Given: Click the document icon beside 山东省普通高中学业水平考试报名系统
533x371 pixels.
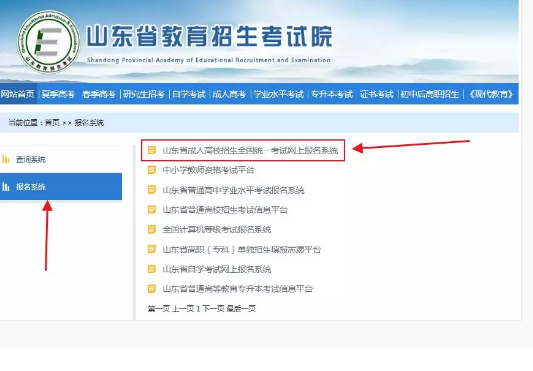Looking at the screenshot, I should pyautogui.click(x=152, y=190).
